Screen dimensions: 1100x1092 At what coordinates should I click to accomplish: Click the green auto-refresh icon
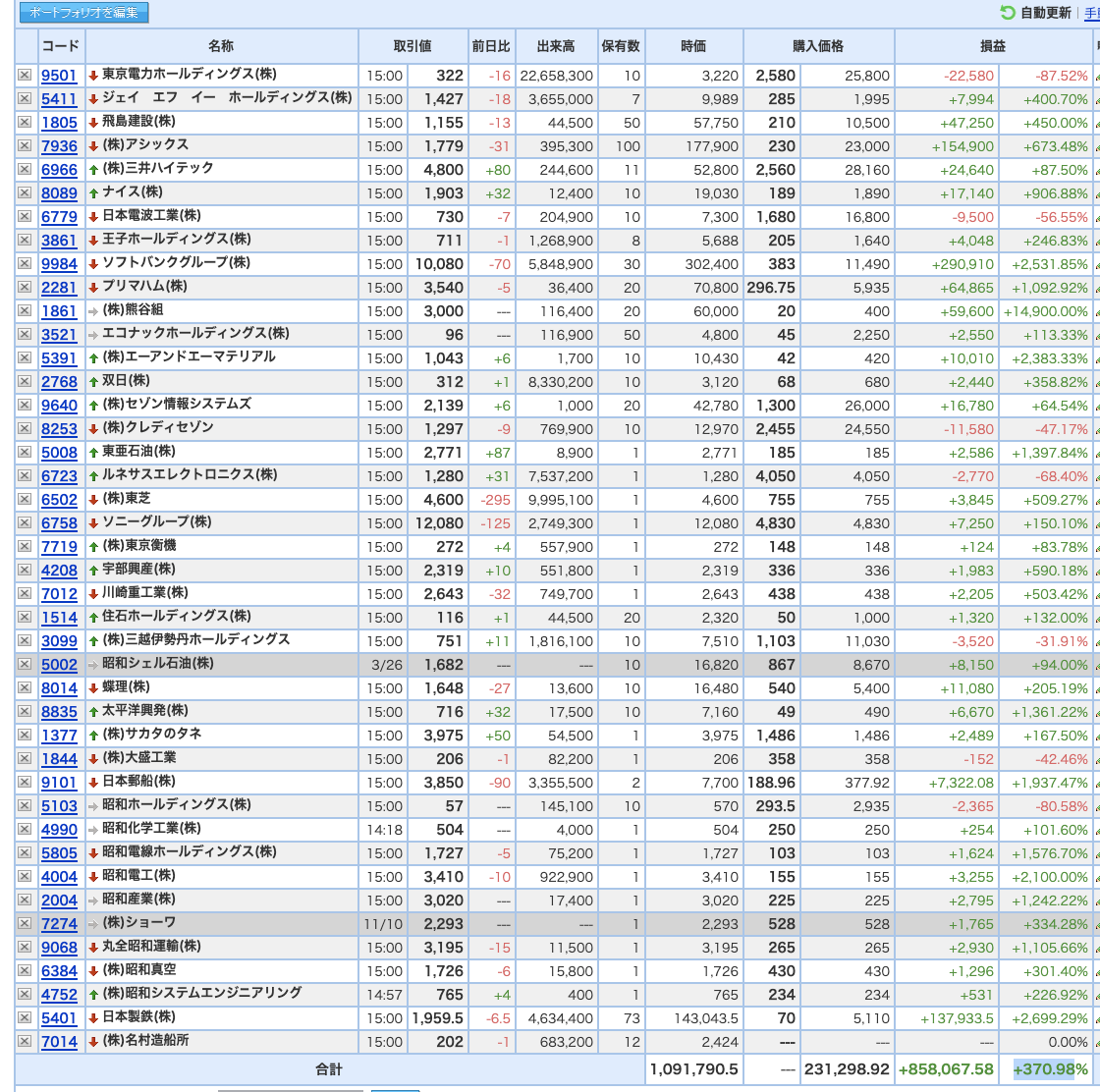click(1008, 13)
